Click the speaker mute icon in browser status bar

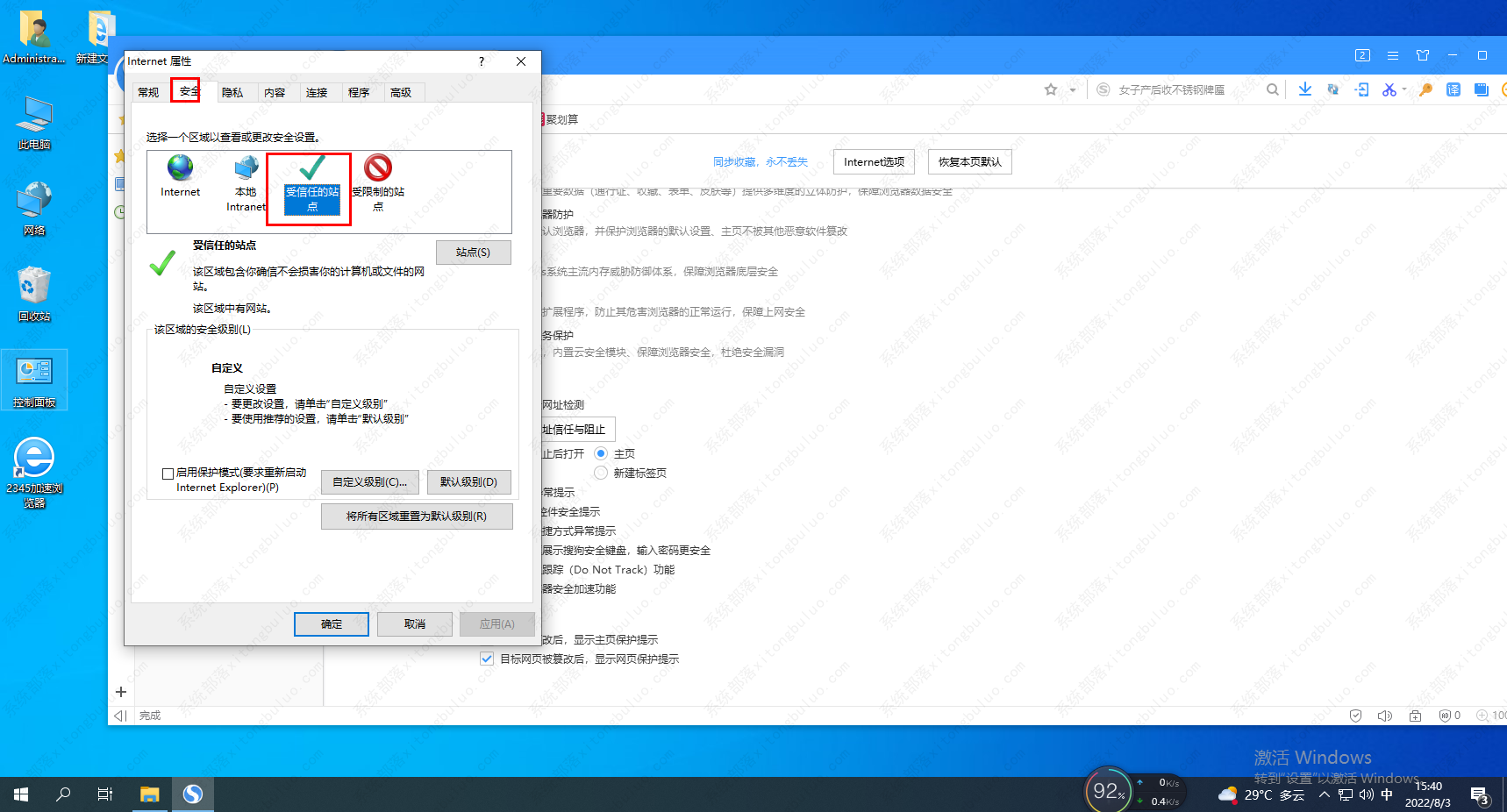point(1385,716)
